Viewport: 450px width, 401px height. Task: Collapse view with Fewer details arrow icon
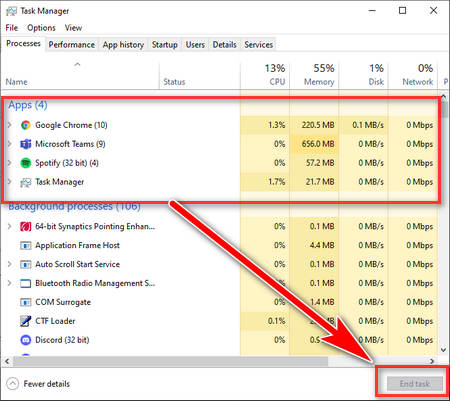12,383
